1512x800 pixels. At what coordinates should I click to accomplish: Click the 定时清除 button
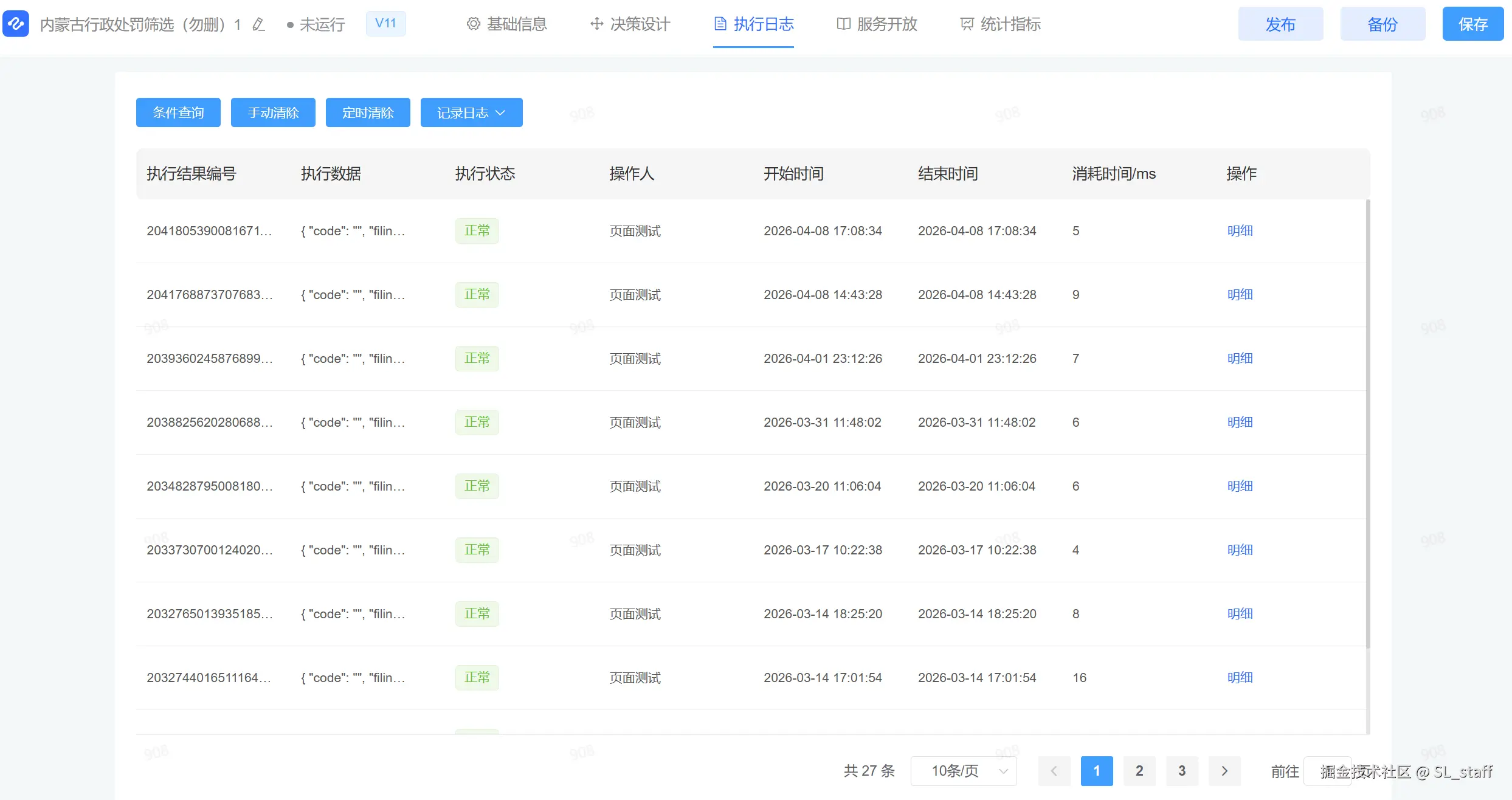click(x=368, y=112)
